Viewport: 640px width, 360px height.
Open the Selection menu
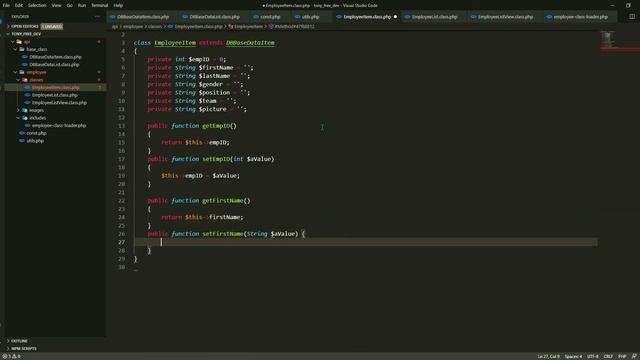(x=37, y=5)
